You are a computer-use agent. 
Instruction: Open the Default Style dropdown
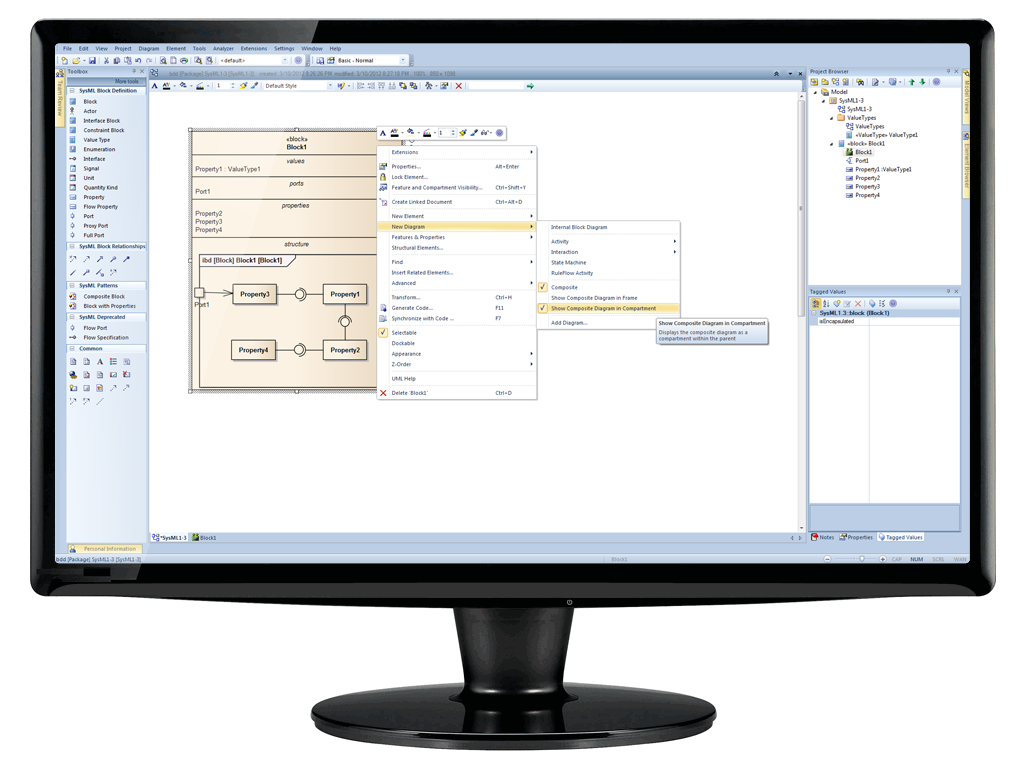329,86
